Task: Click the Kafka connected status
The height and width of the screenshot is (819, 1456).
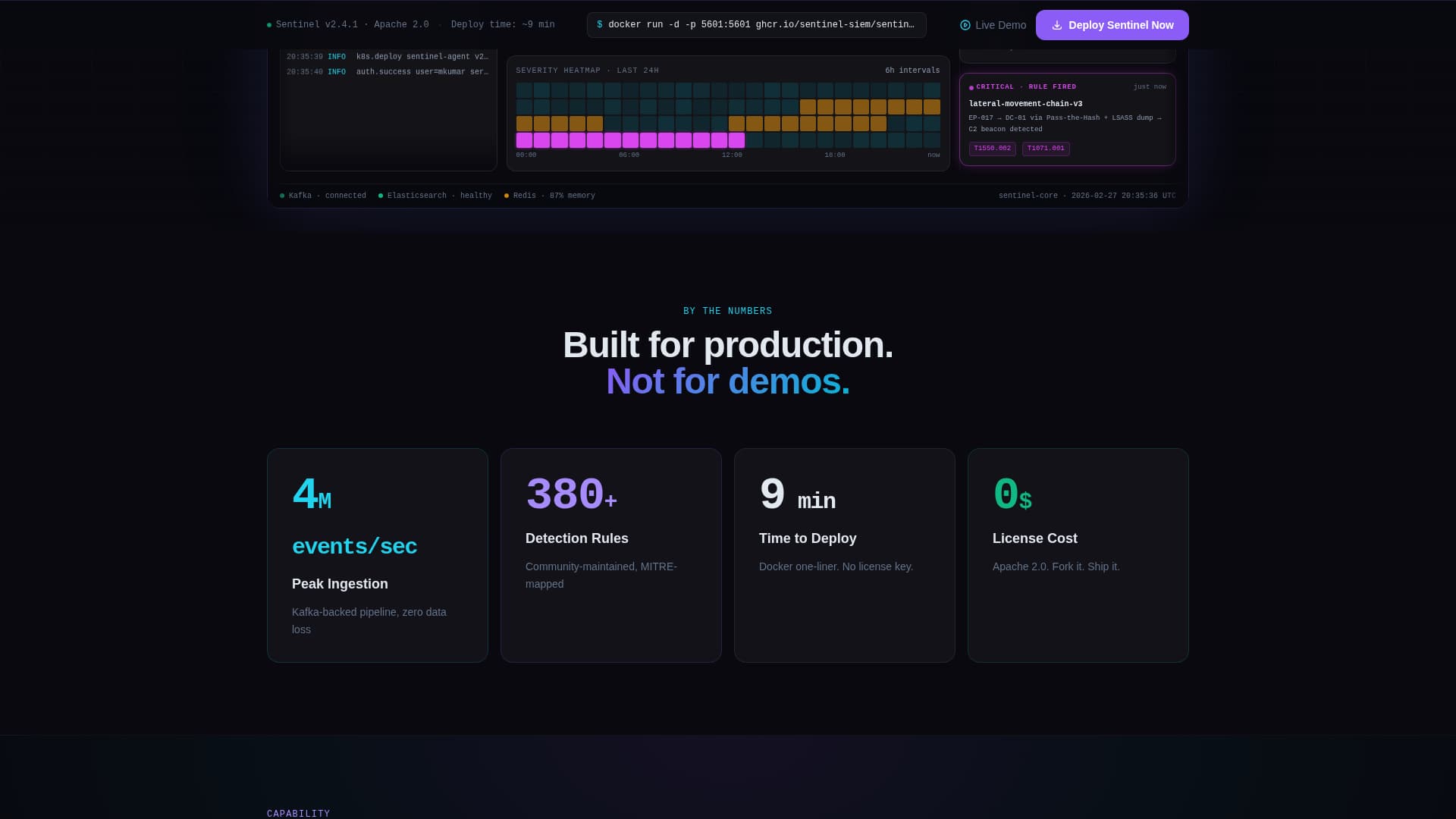Action: coord(323,196)
